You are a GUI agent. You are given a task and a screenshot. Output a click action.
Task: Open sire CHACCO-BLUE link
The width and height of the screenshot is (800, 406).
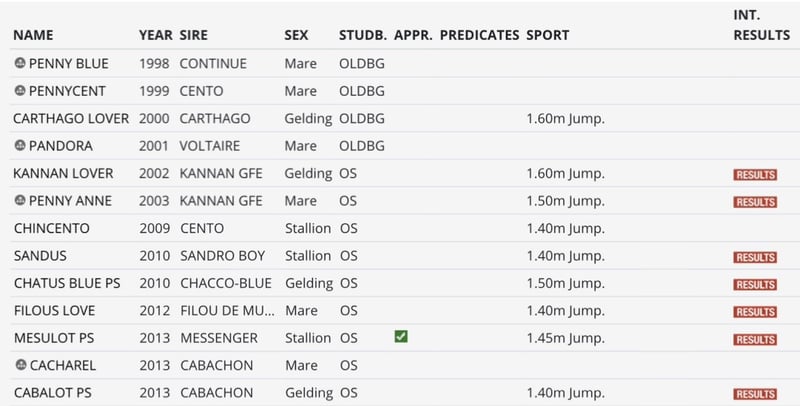click(x=226, y=283)
